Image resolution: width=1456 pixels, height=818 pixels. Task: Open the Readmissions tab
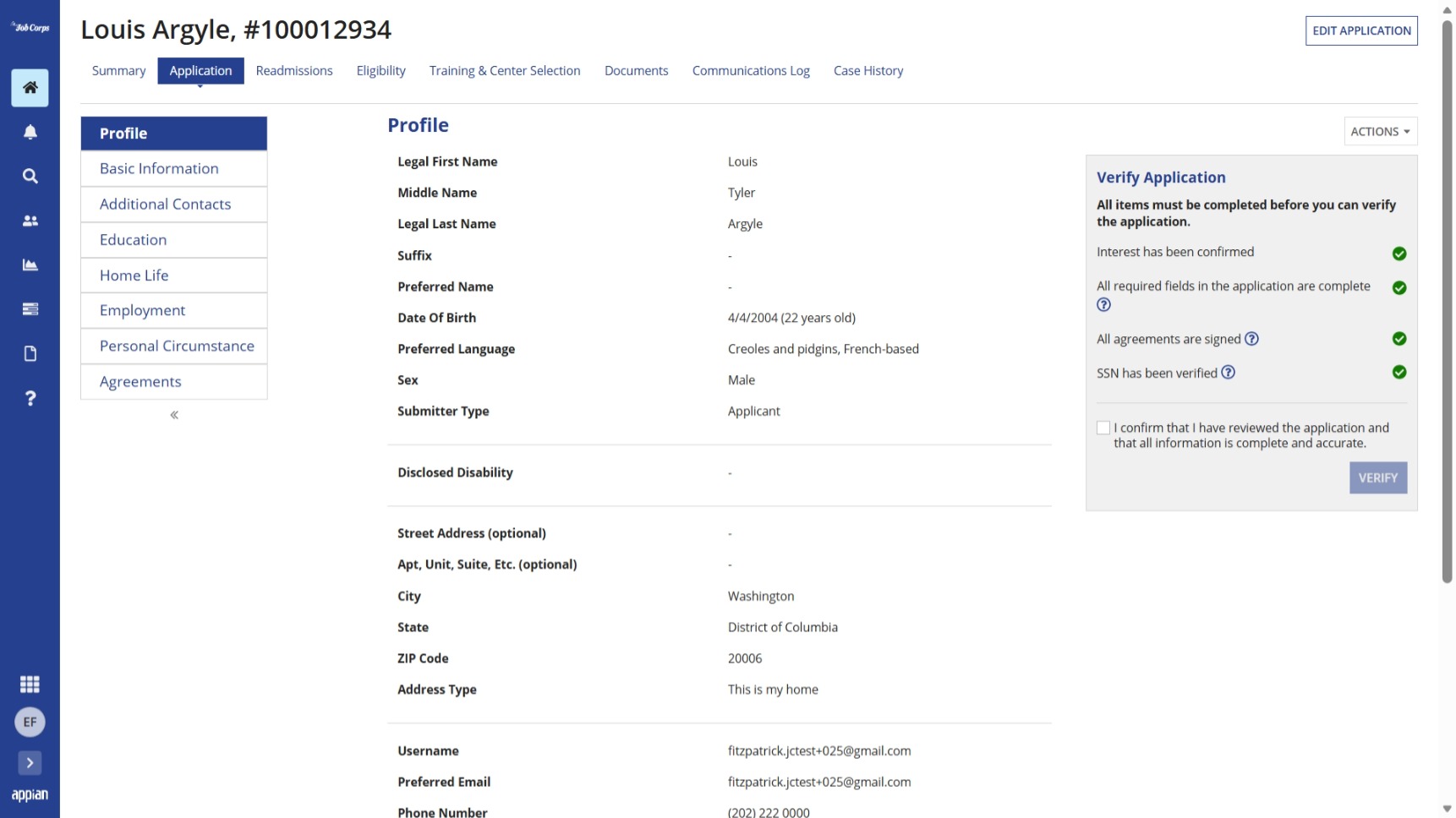294,71
